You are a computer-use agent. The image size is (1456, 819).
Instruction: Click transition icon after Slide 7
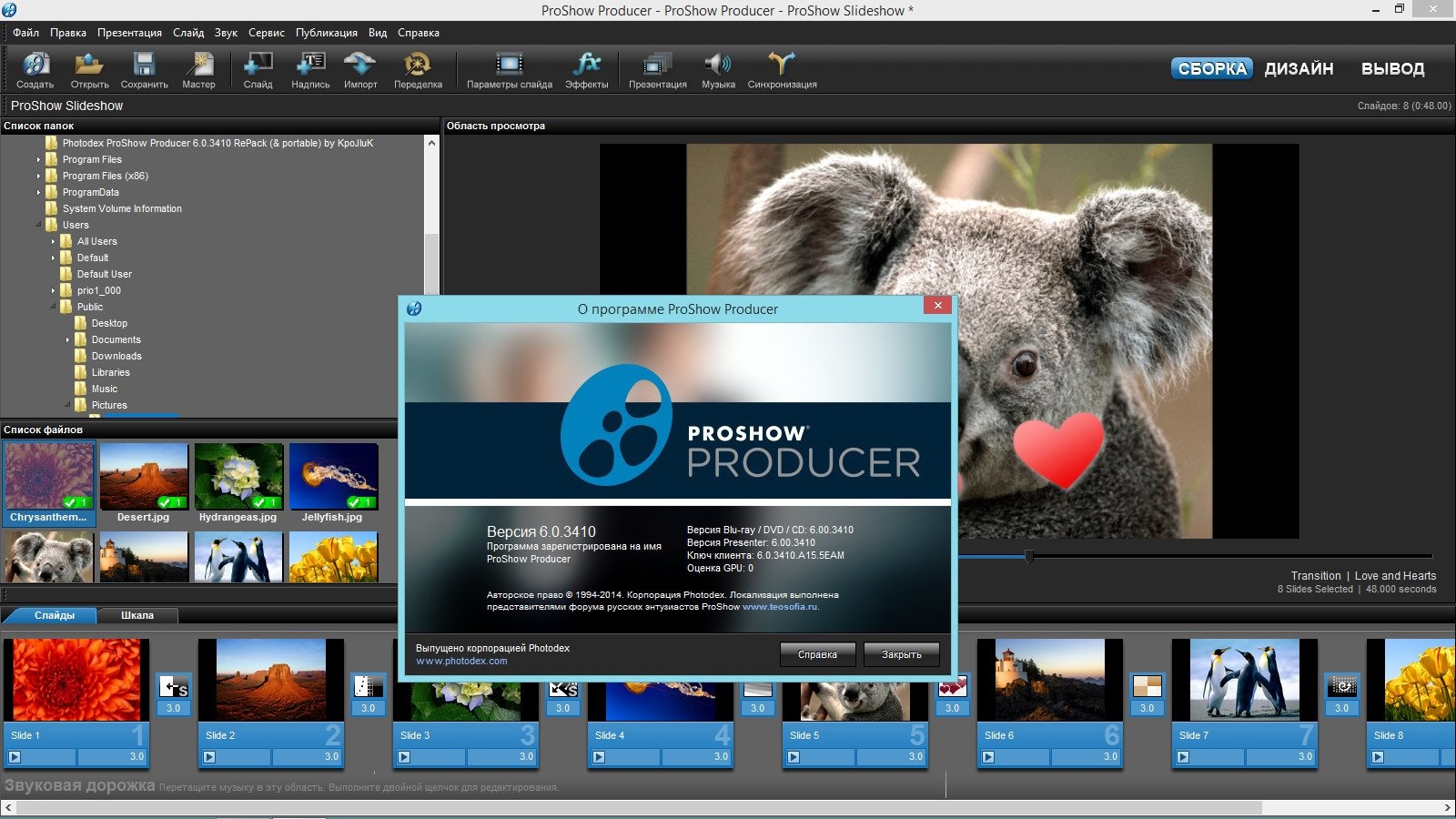tap(1341, 686)
